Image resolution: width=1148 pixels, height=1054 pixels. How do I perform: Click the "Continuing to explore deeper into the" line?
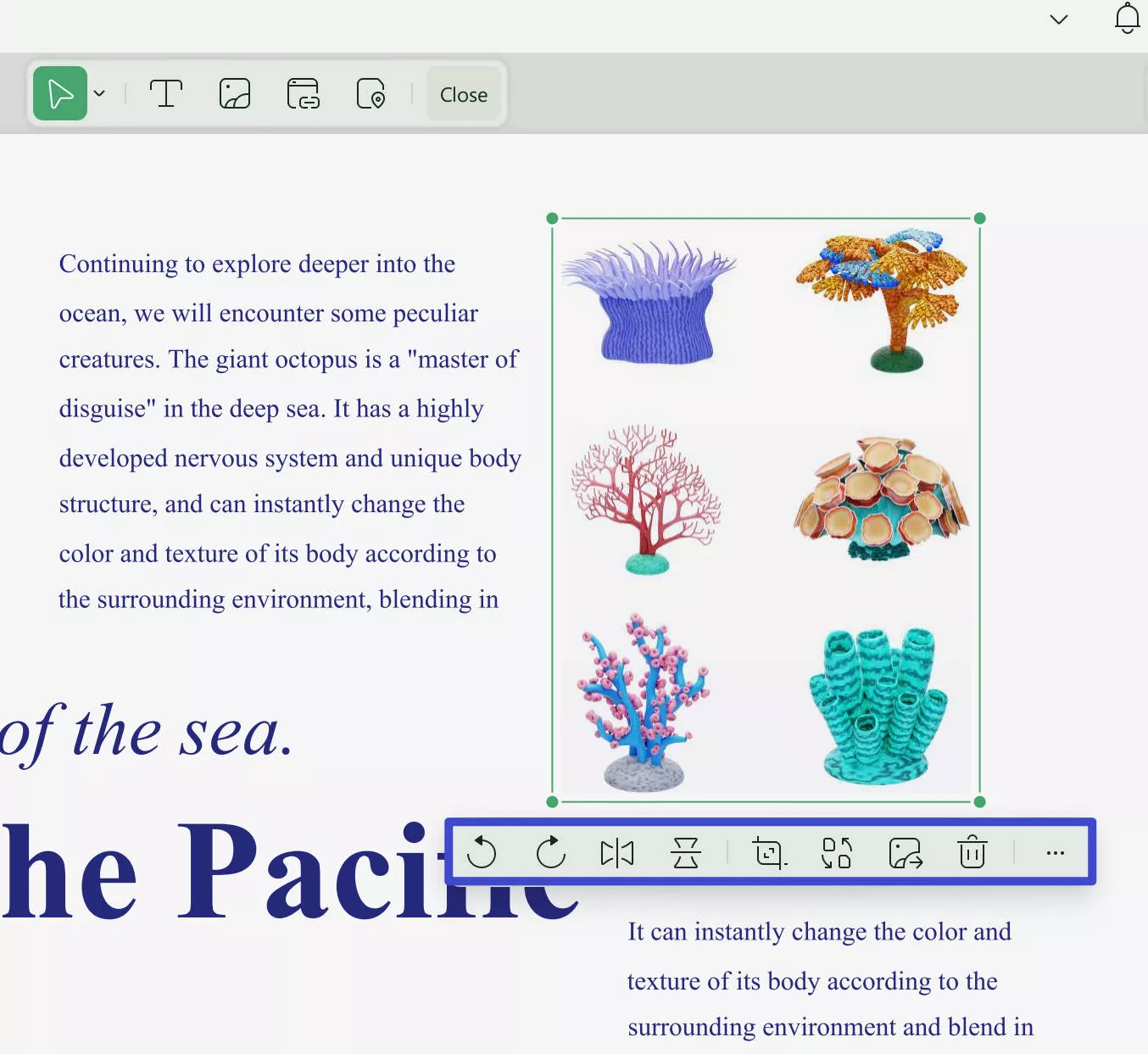[x=258, y=264]
